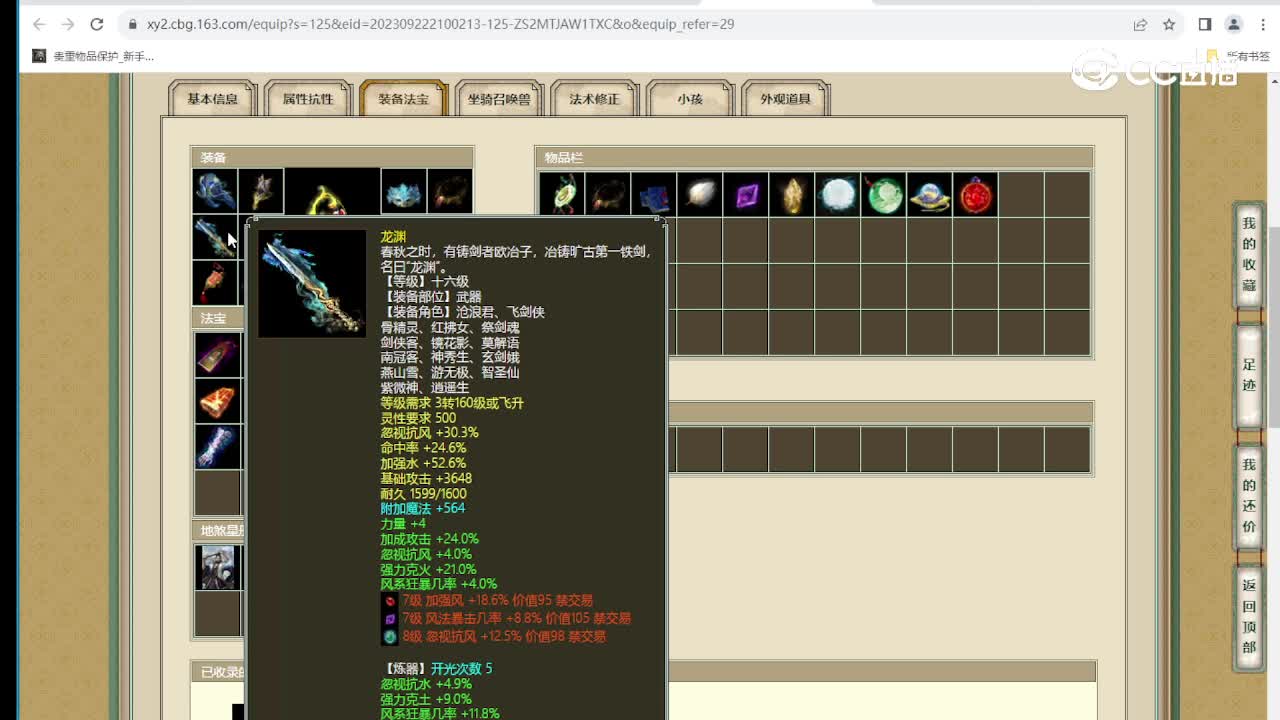This screenshot has width=1280, height=720.
Task: Click the purple 7级 风法暴击几率 gem icon
Action: tap(390, 619)
